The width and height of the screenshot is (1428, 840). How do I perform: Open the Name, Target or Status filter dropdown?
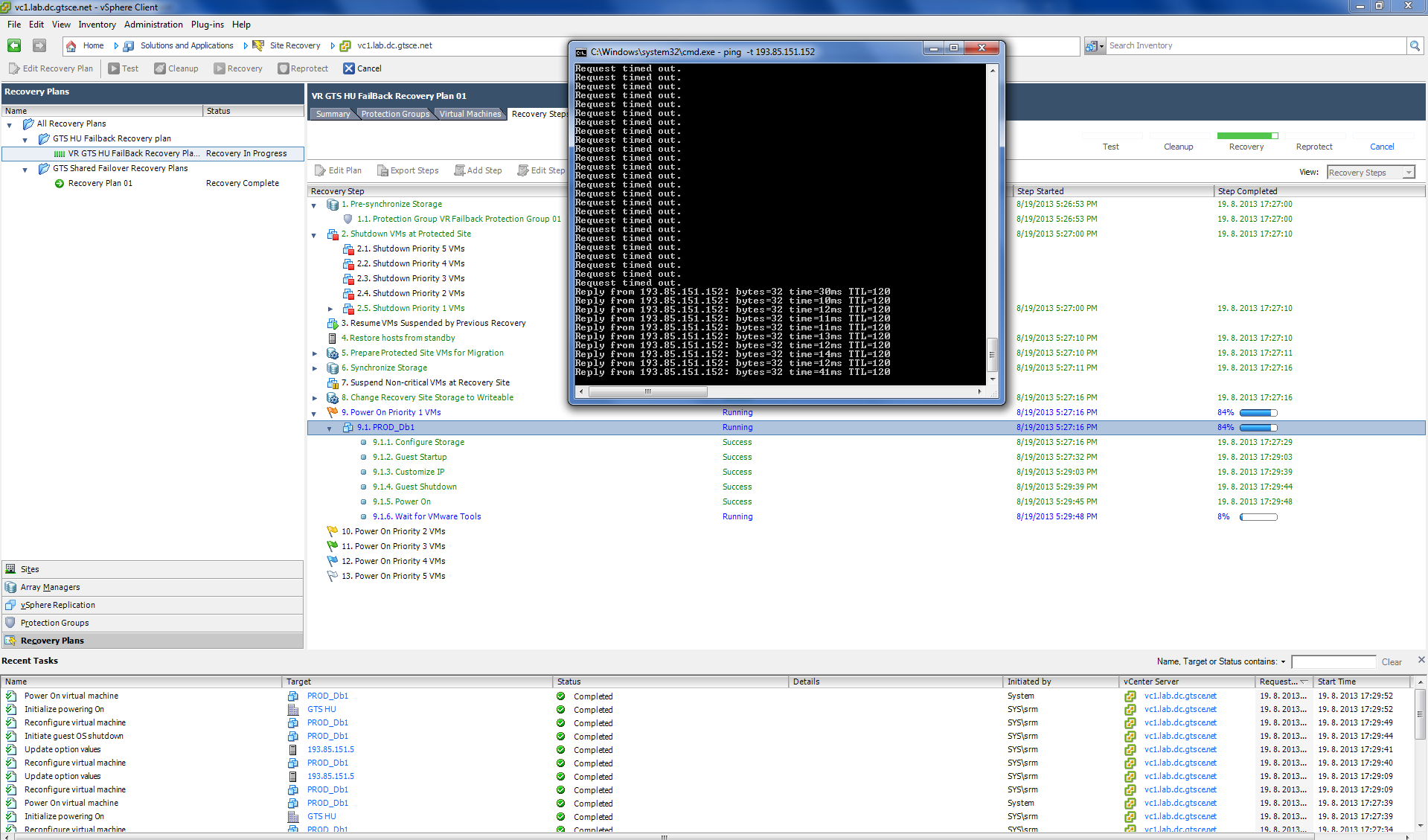pos(1283,662)
